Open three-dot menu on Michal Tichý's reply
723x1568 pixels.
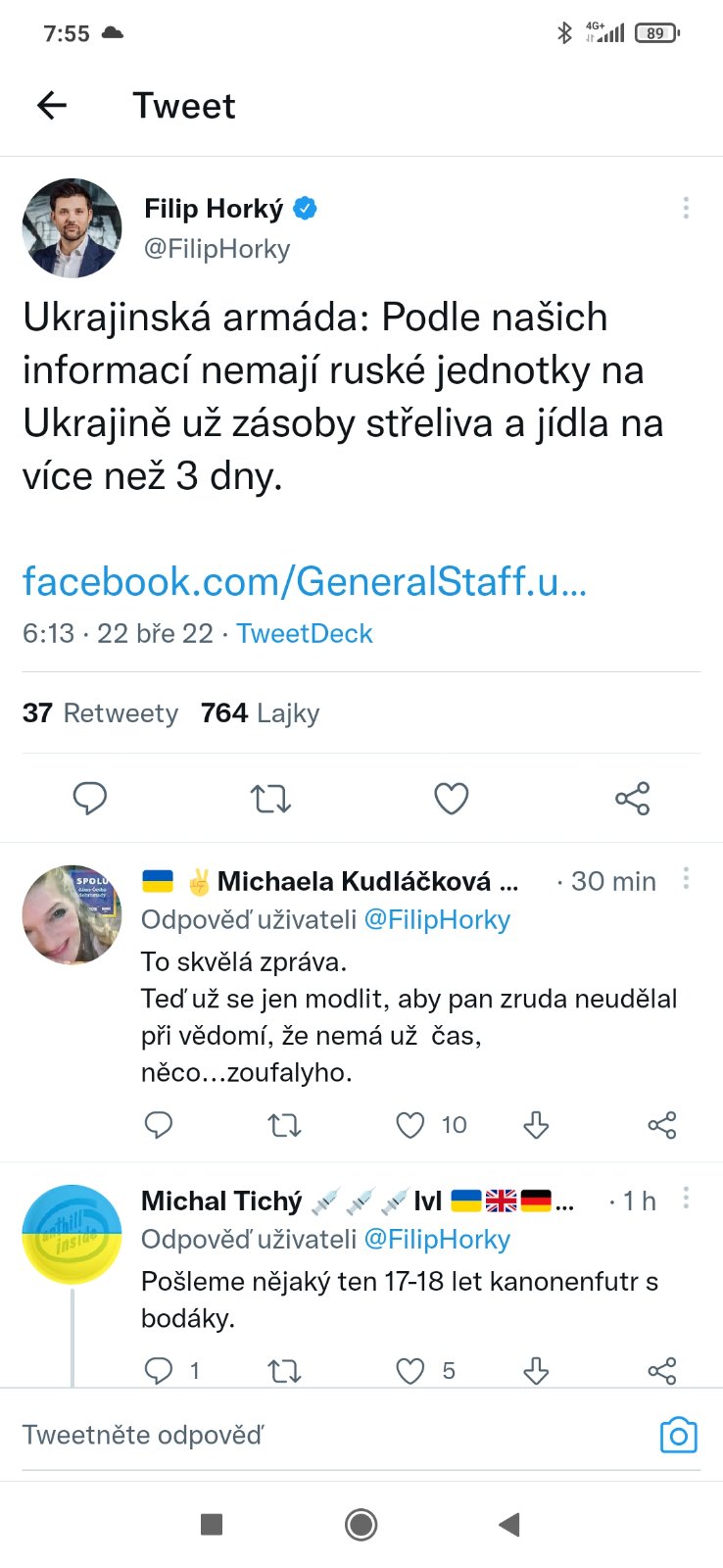point(686,1198)
